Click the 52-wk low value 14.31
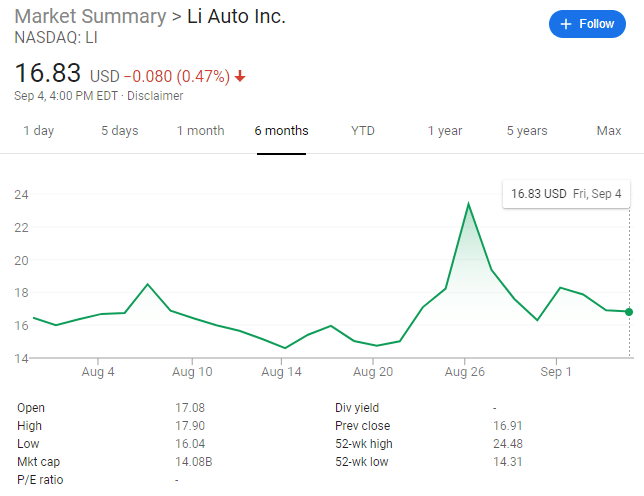This screenshot has height=496, width=644. pyautogui.click(x=508, y=462)
